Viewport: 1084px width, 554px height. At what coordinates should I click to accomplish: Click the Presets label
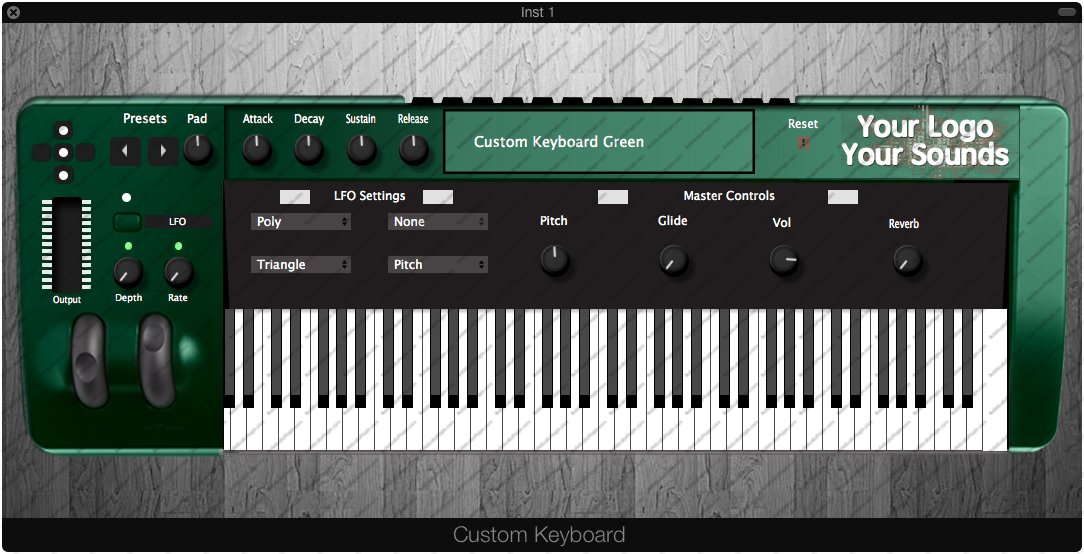coord(145,118)
